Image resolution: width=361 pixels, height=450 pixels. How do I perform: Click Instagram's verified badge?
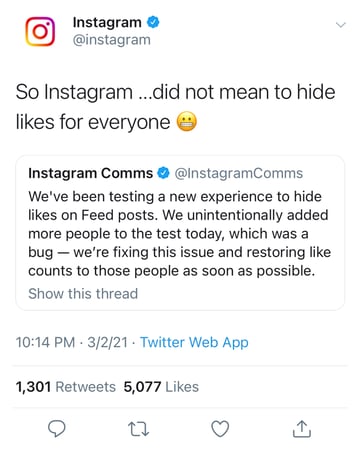(x=153, y=22)
